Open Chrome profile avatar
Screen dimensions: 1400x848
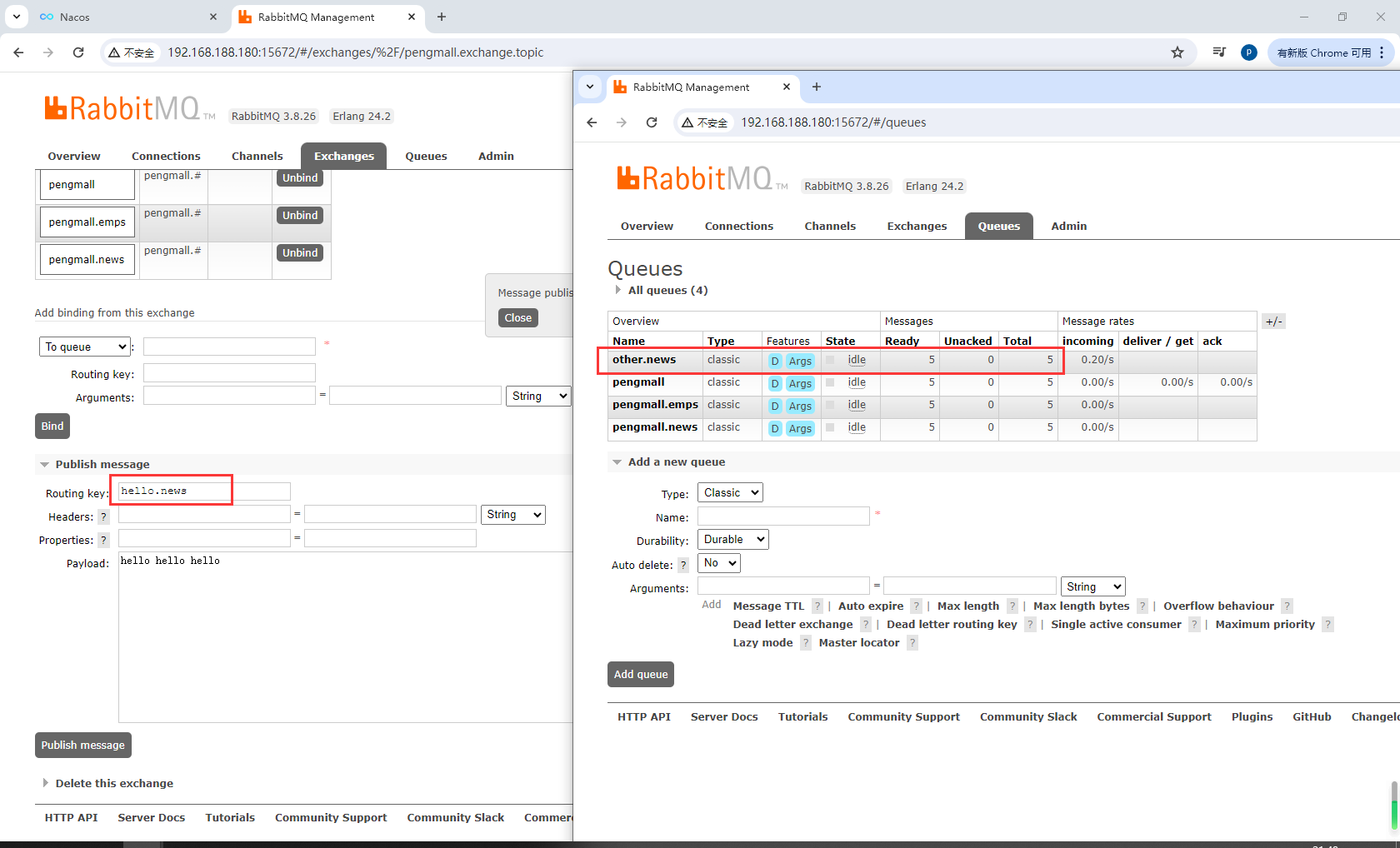(1248, 52)
